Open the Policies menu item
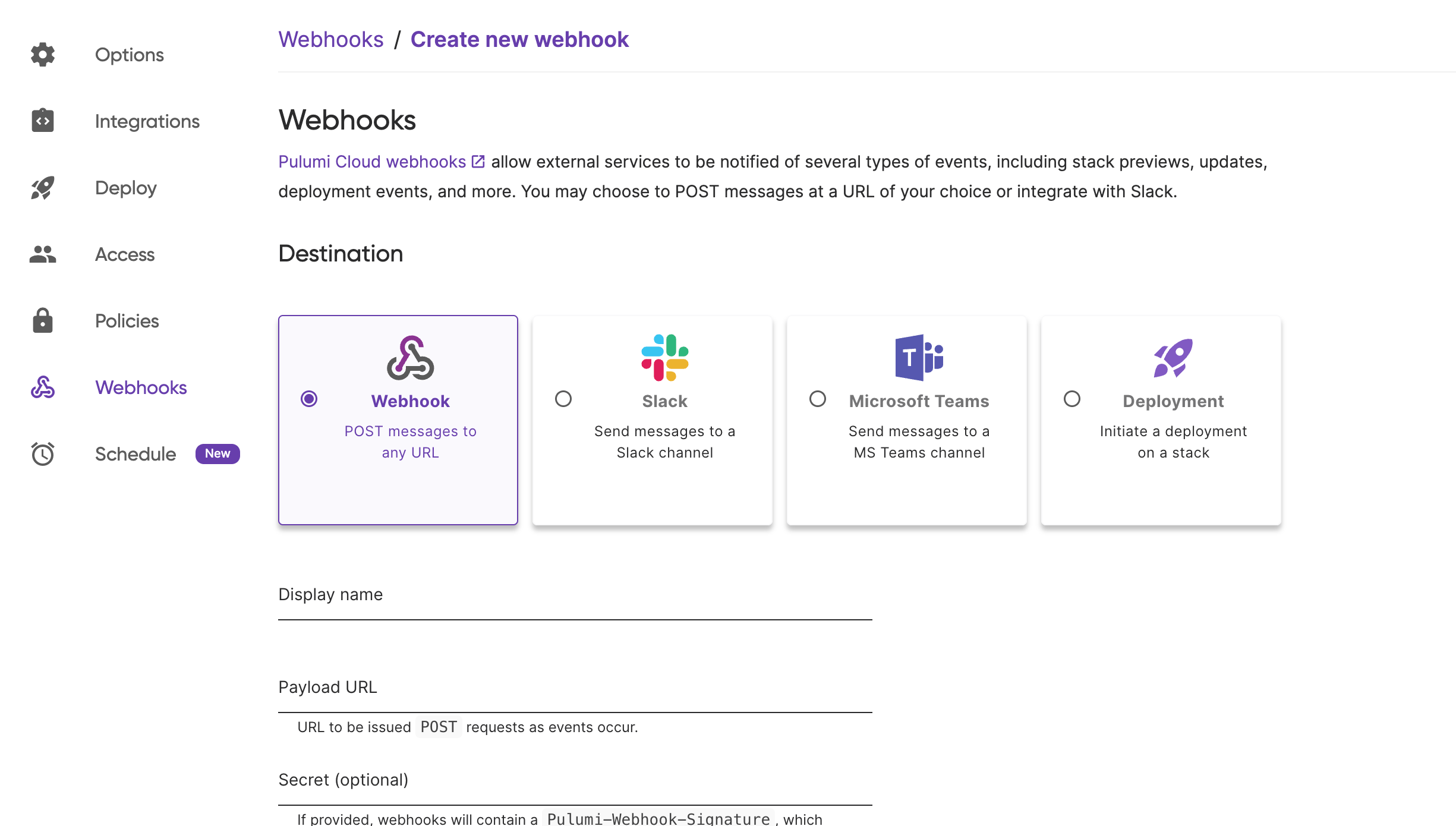The image size is (1456, 826). point(127,321)
